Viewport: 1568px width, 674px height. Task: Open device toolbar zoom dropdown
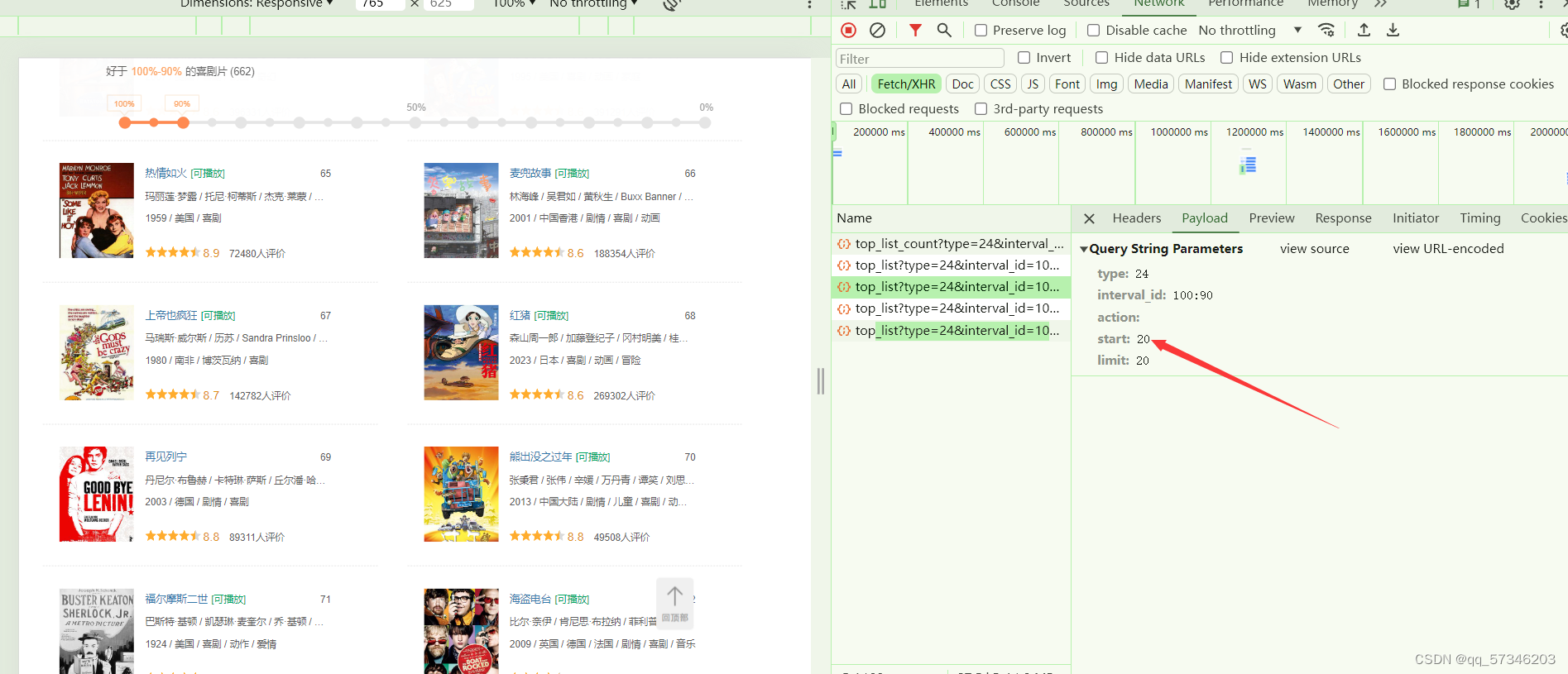click(514, 3)
